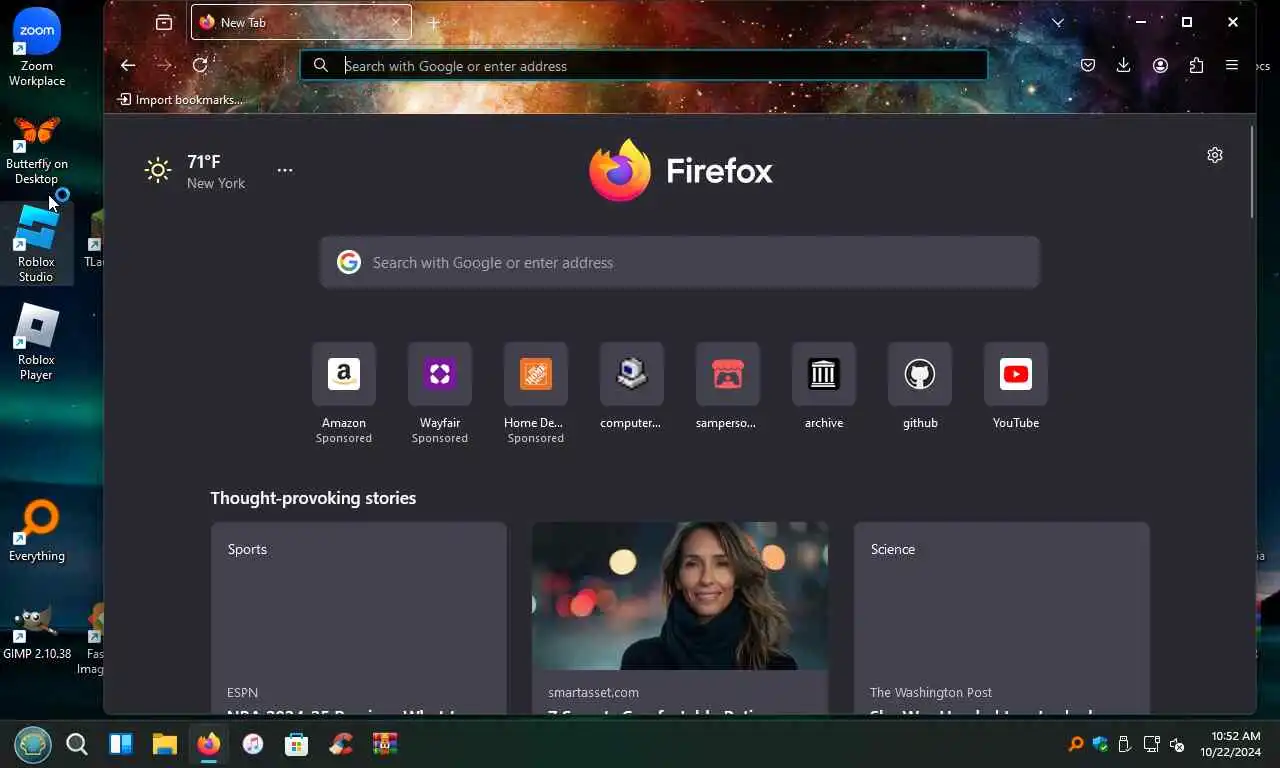
Task: Open iTunes music icon on taskbar
Action: [253, 744]
